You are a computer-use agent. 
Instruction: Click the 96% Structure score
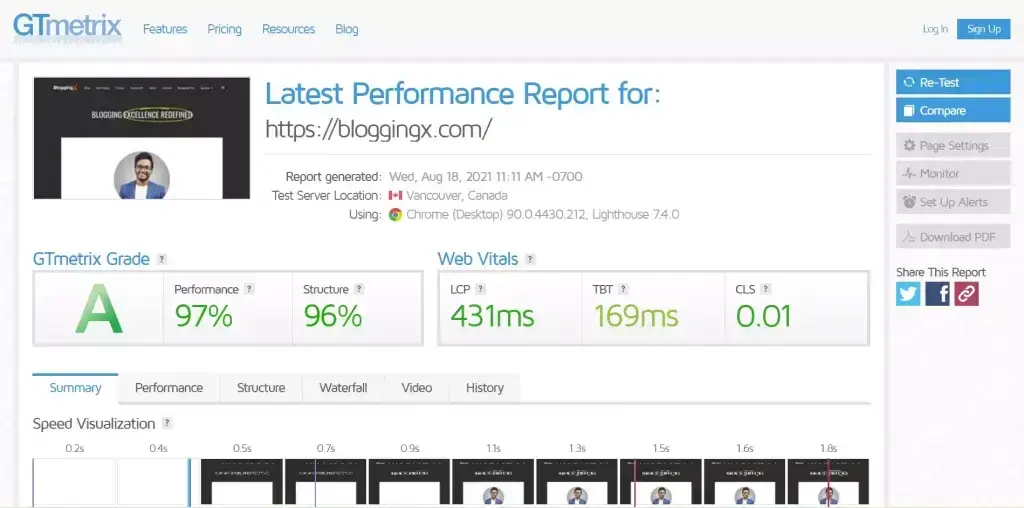pyautogui.click(x=332, y=316)
